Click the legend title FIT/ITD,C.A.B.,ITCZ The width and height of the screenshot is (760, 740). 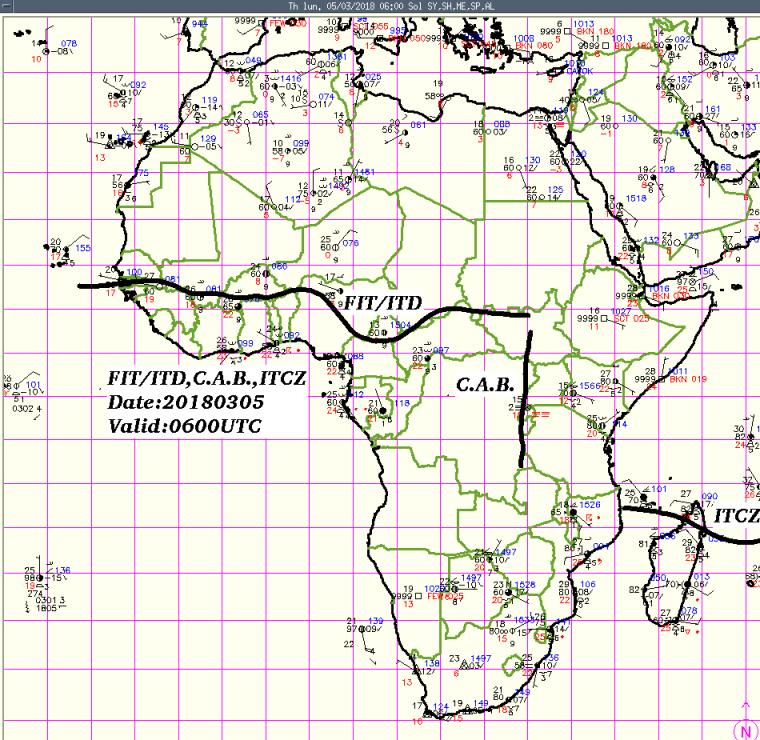click(206, 379)
